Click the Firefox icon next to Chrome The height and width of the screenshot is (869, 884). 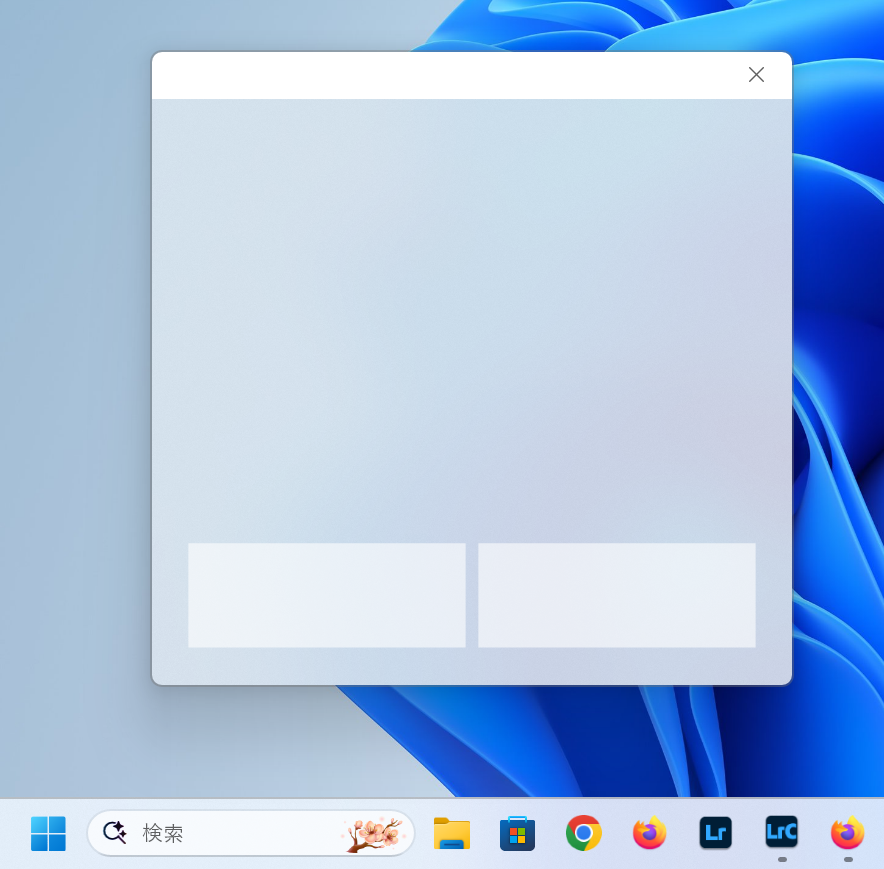650,833
